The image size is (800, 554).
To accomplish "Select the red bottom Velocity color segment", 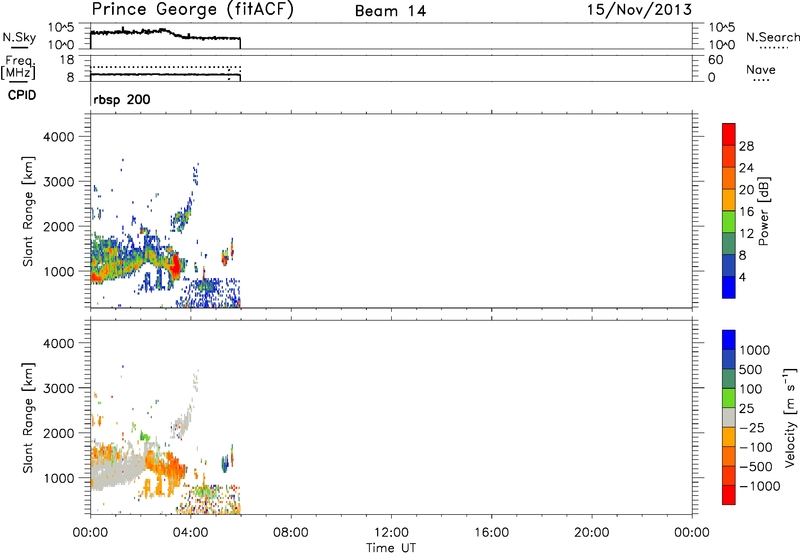I will 729,495.
